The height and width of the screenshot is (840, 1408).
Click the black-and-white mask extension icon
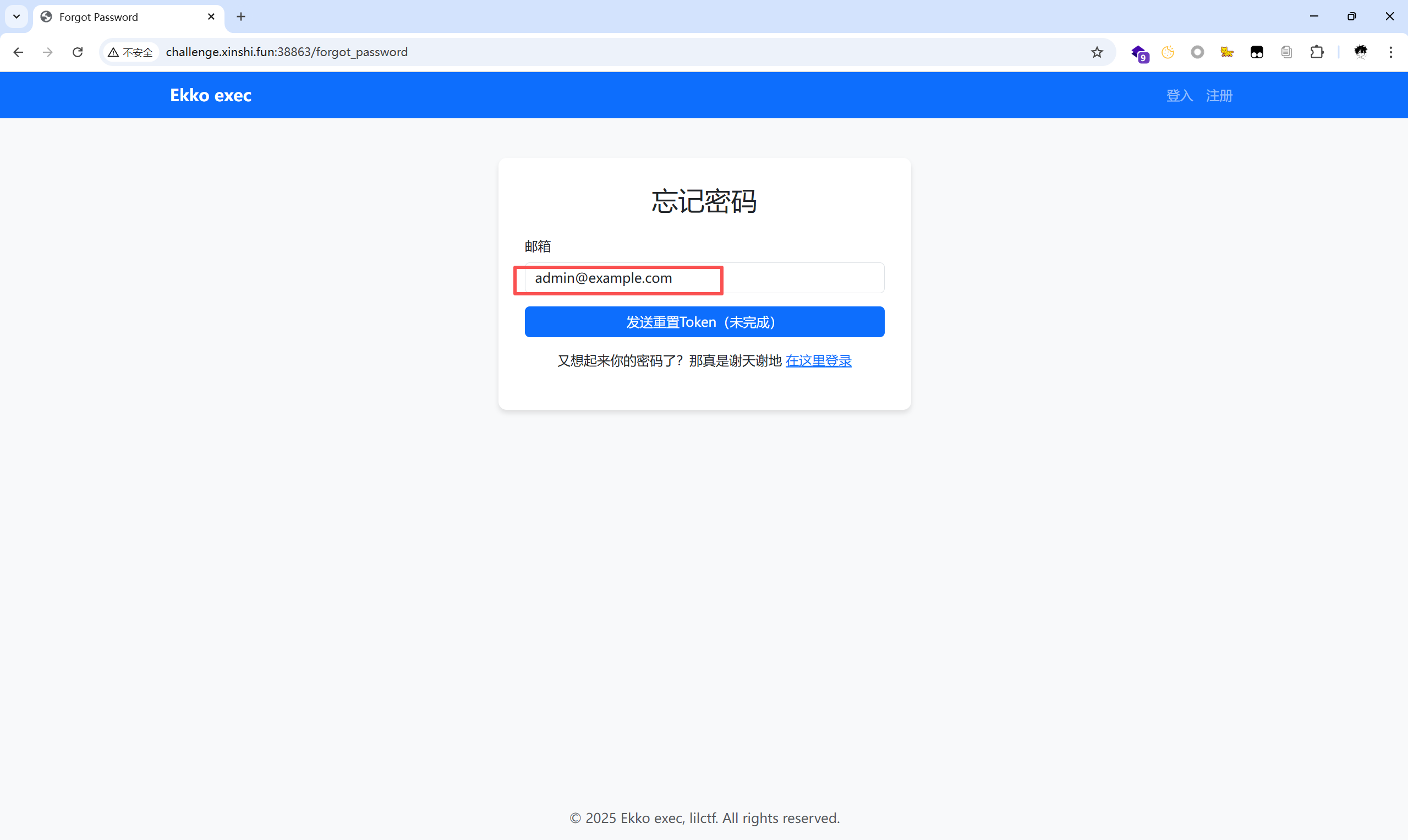1256,52
